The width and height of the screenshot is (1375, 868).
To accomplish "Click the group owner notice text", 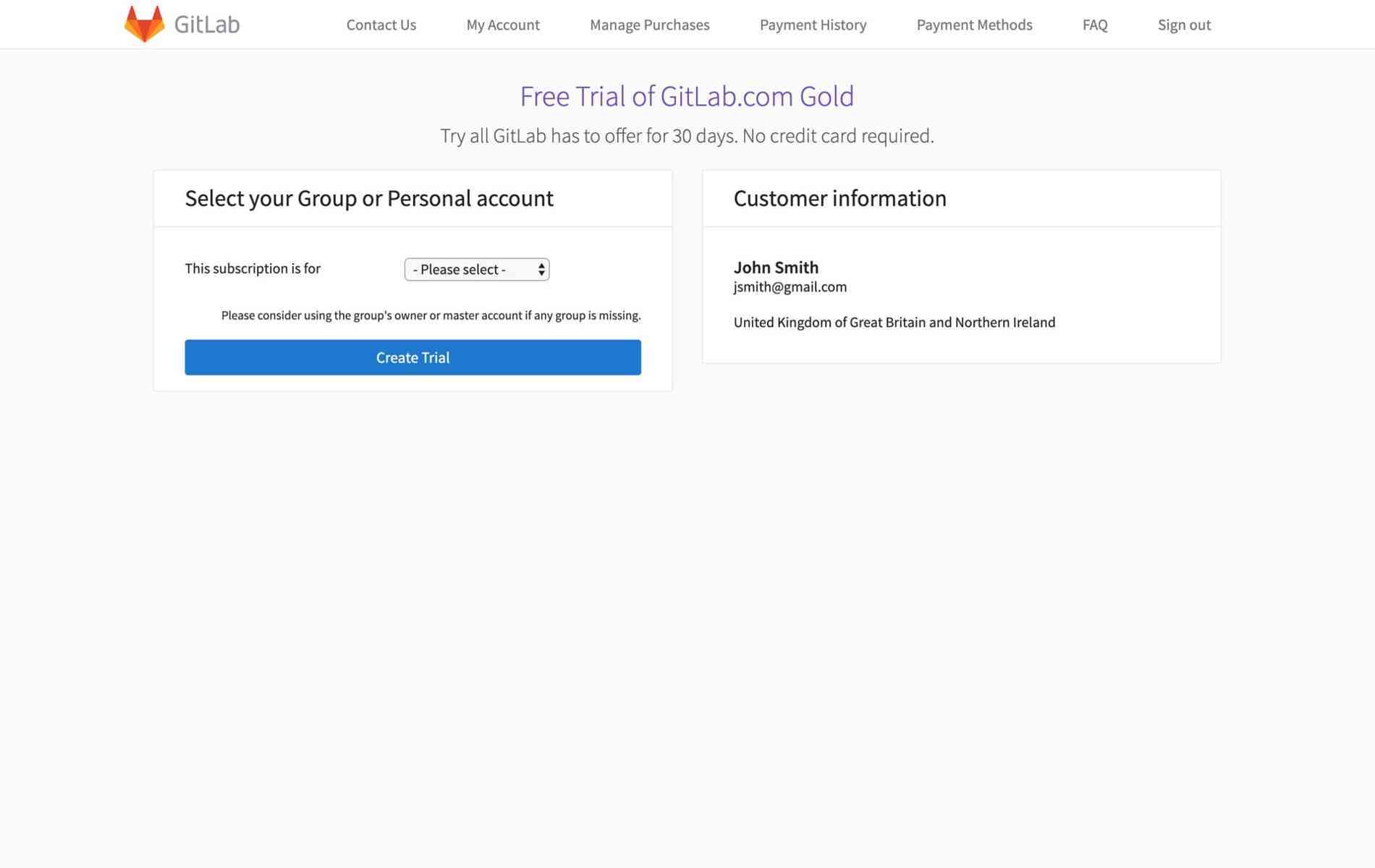I will (x=431, y=315).
